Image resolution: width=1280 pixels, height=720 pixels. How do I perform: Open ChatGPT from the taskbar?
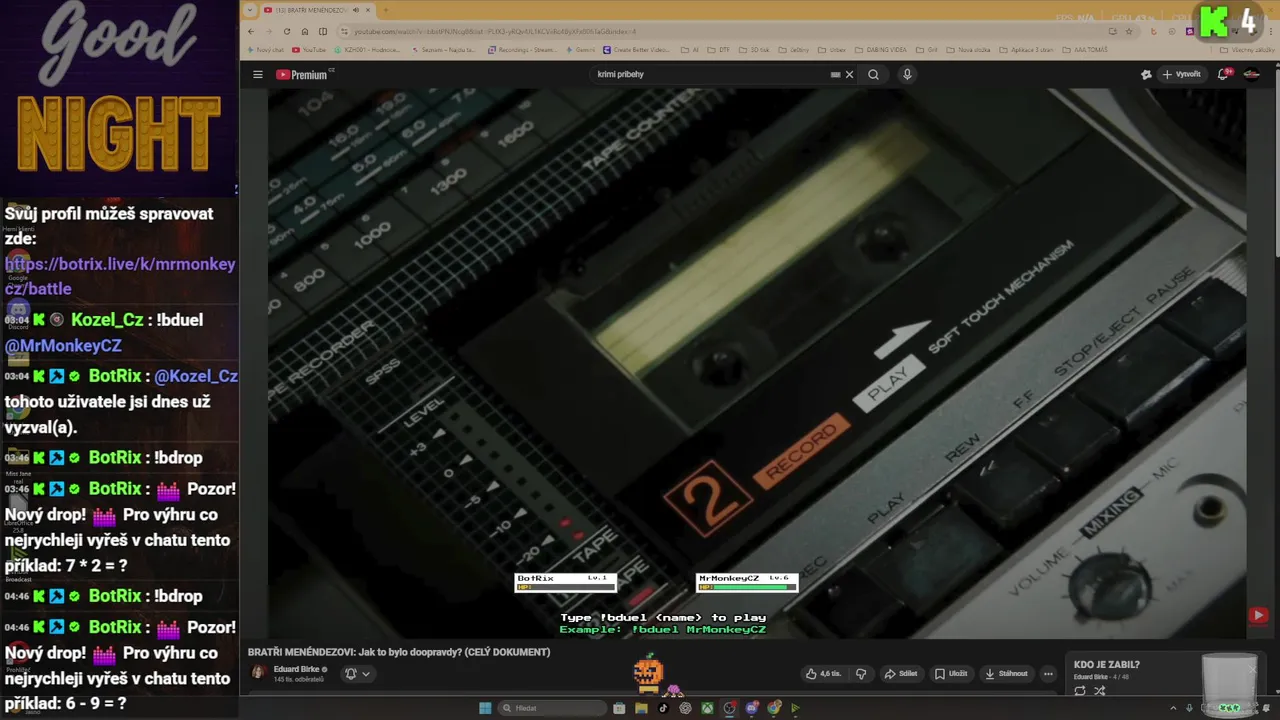point(685,708)
